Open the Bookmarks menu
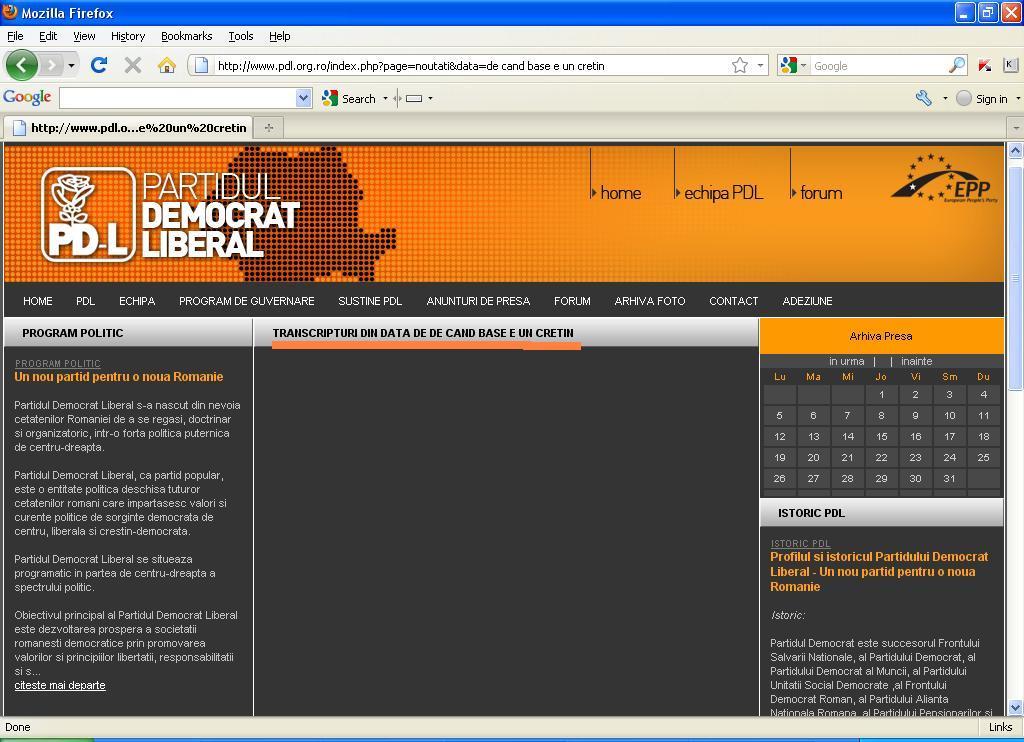This screenshot has height=742, width=1024. (x=186, y=36)
